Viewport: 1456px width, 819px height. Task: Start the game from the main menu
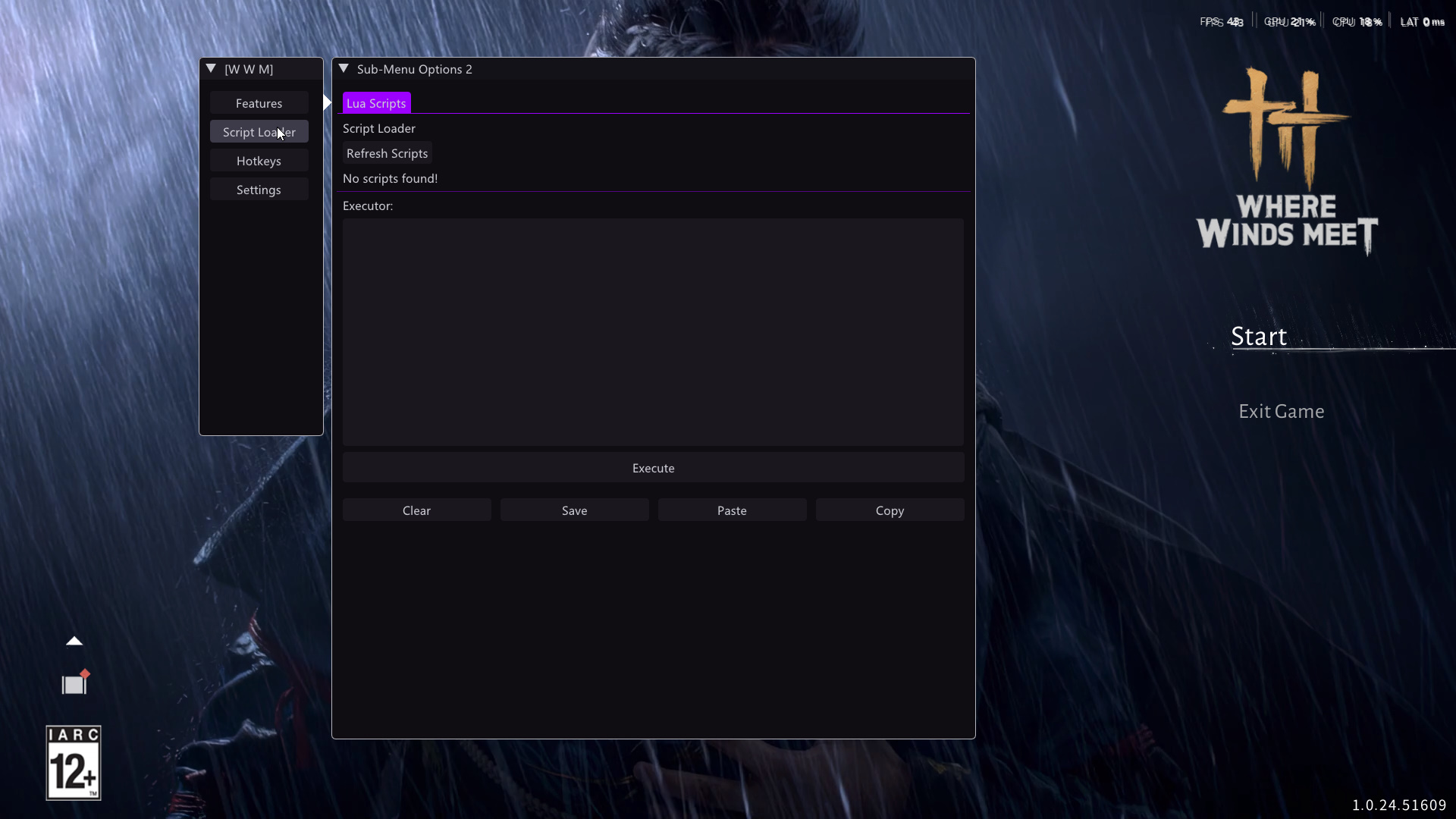tap(1259, 336)
